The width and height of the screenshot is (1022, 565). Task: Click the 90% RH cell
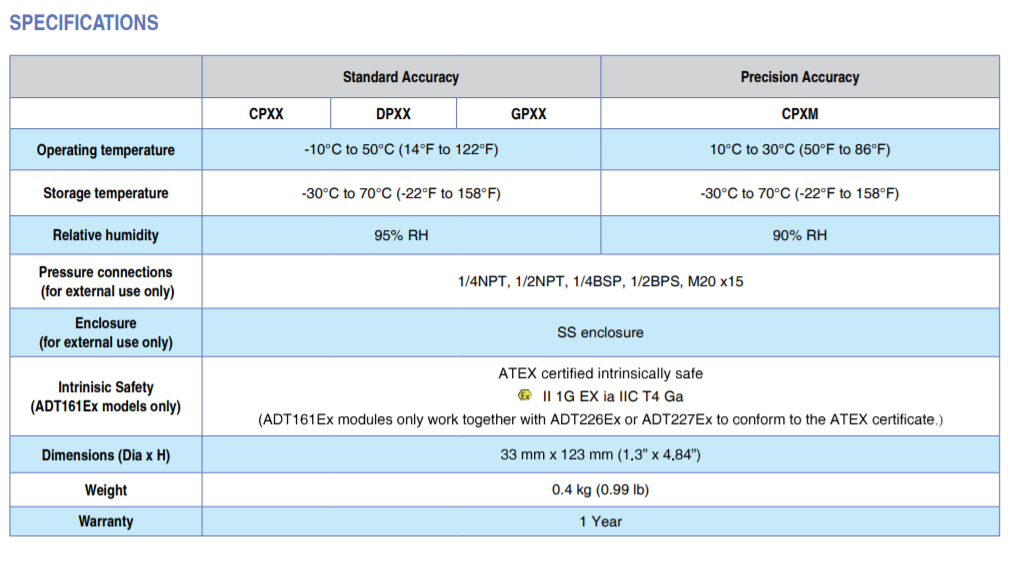(800, 235)
